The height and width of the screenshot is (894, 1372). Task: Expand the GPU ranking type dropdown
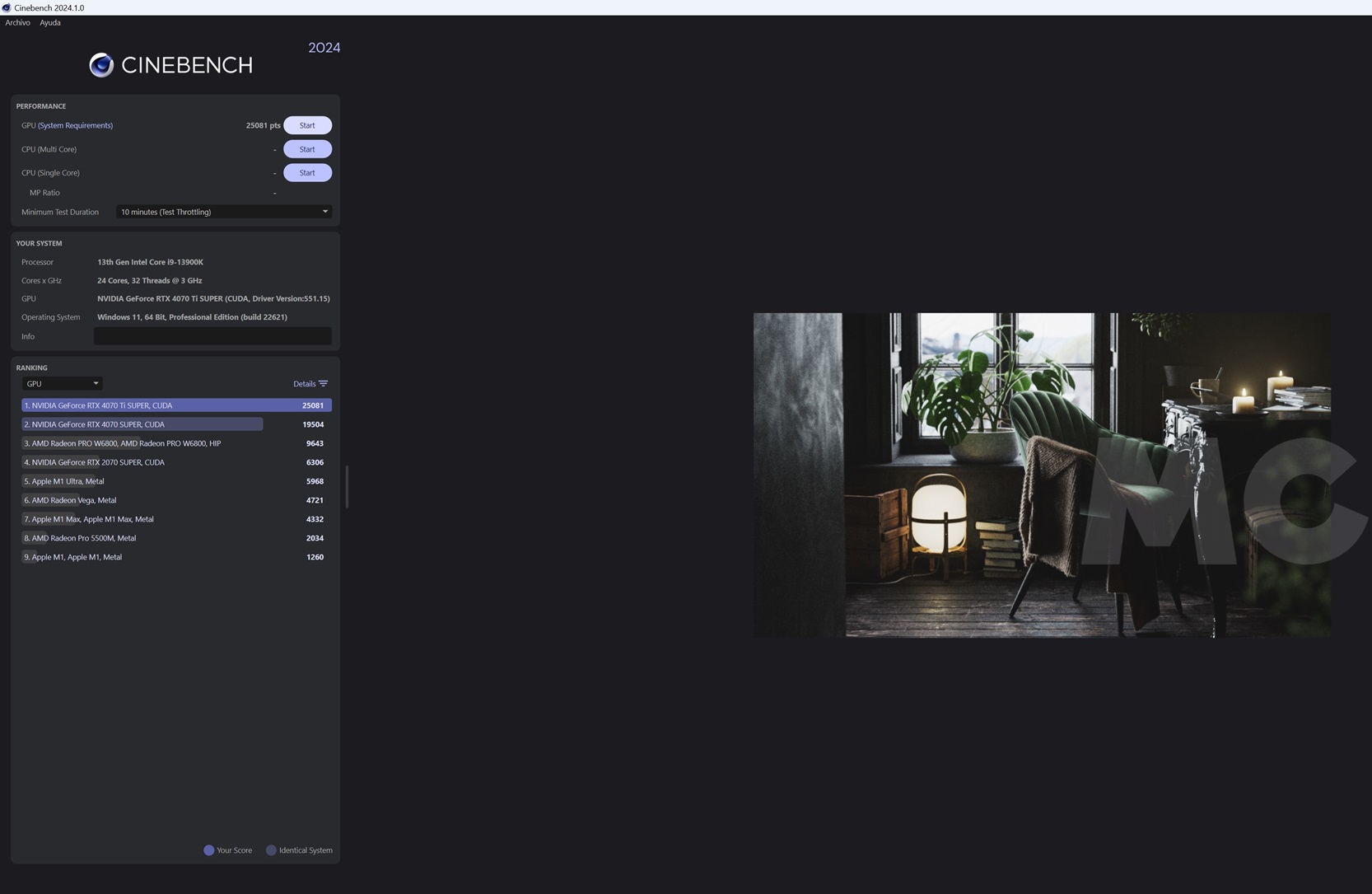(x=62, y=384)
